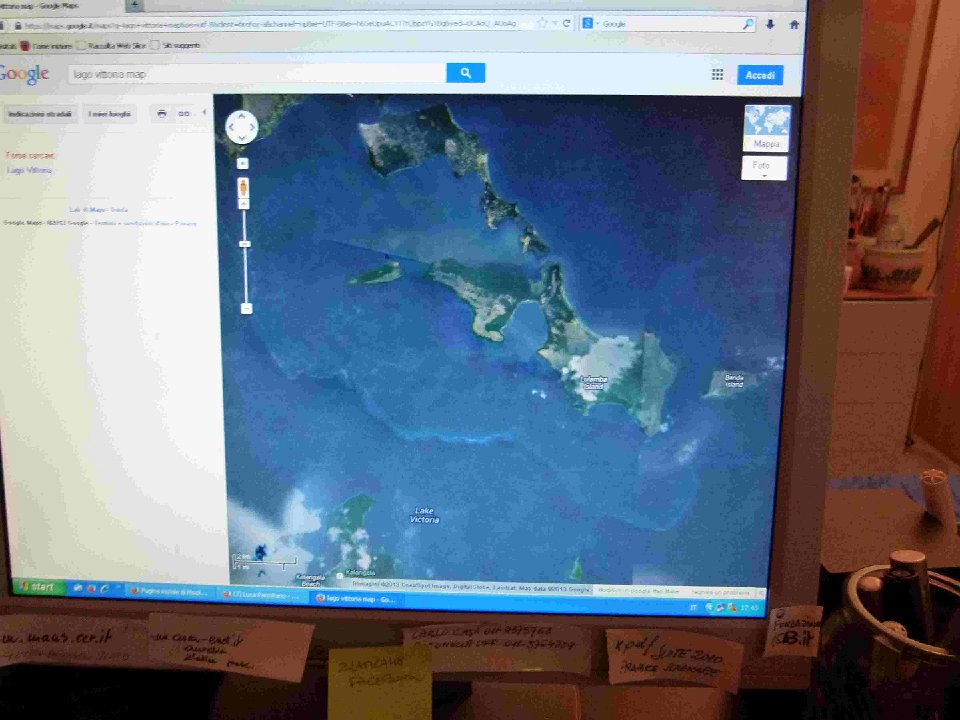Switch to the lago vittoria map taskbar window

[x=356, y=598]
